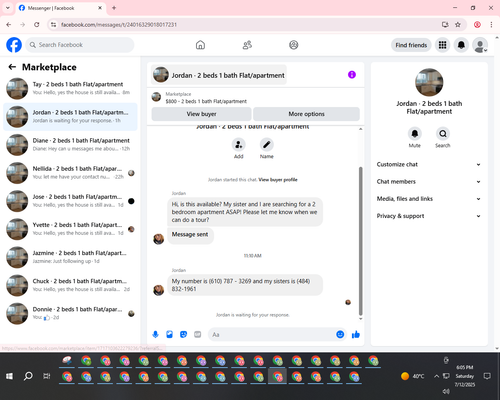Viewport: 500px width, 400px height.
Task: Edit chat name with Name pencil icon
Action: (267, 145)
